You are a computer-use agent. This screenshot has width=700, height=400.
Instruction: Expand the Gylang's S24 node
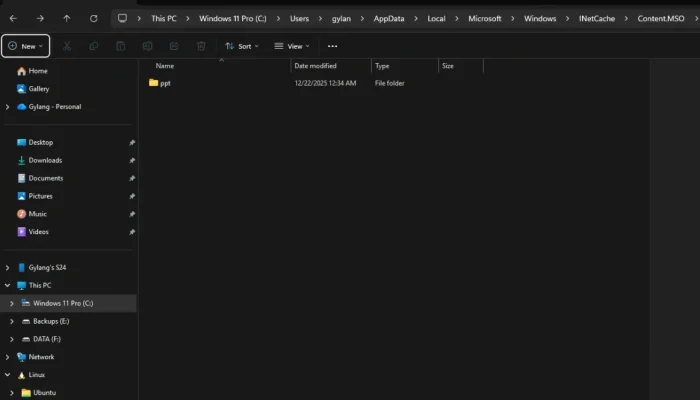point(8,267)
